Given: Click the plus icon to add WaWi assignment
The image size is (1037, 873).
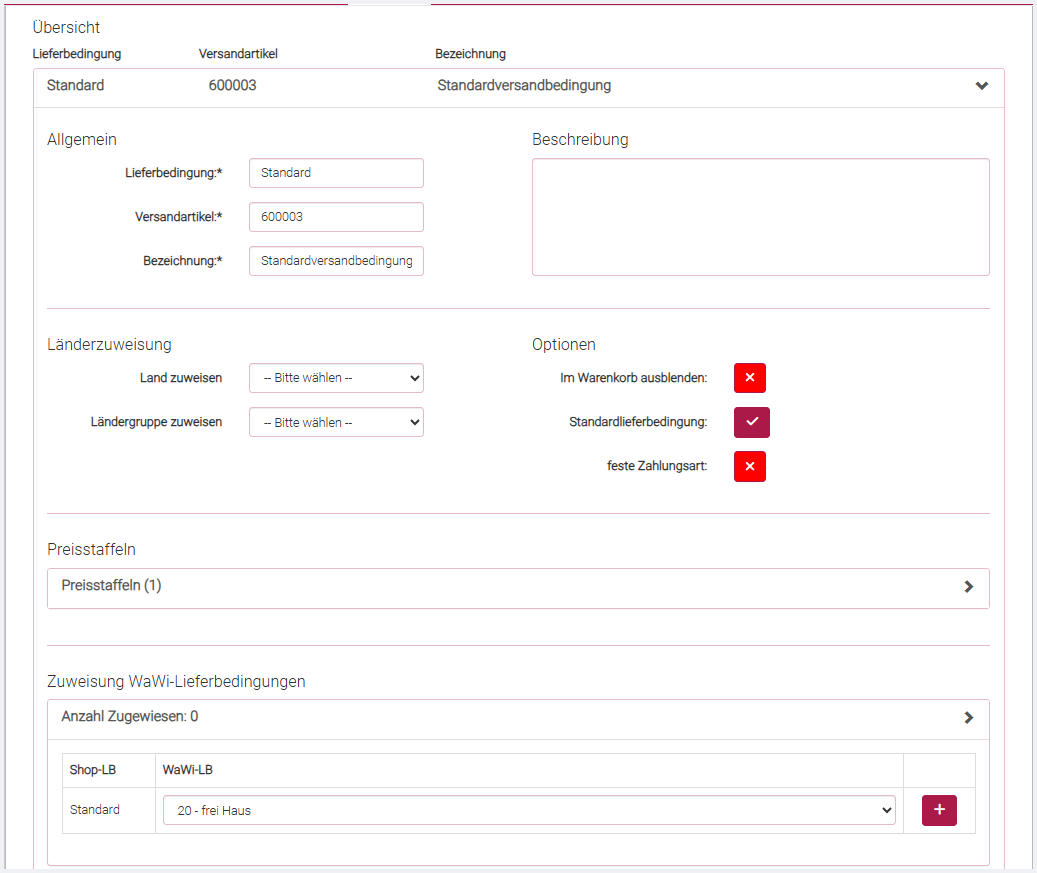Looking at the screenshot, I should point(938,810).
